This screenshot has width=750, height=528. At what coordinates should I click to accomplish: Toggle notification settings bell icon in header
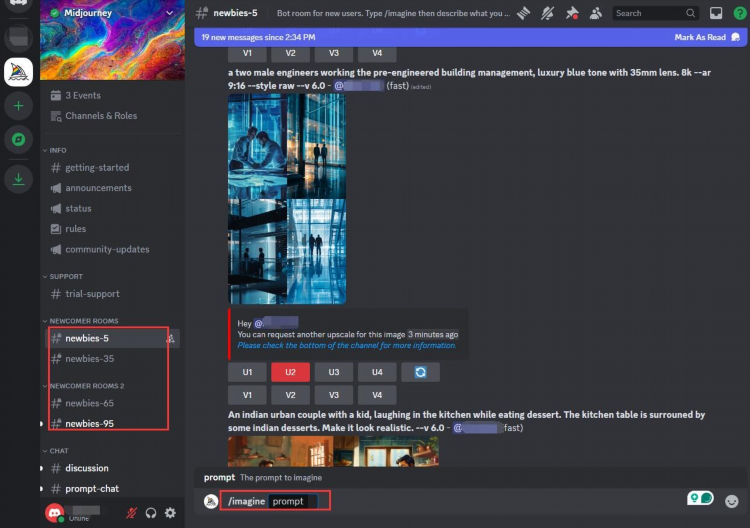click(x=548, y=13)
